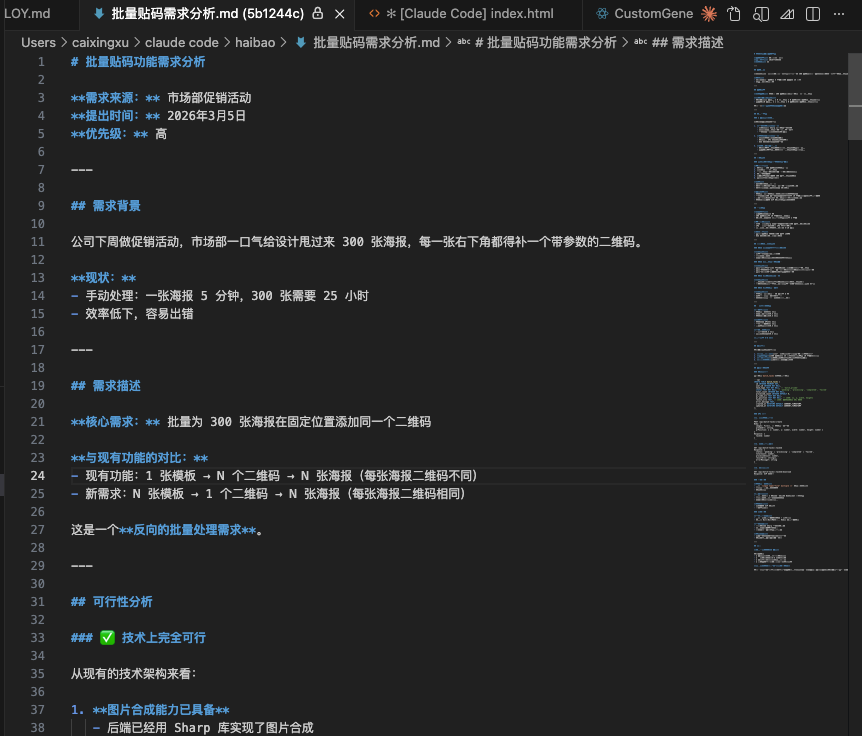Open Claude Code via the orange spark icon

pyautogui.click(x=709, y=14)
